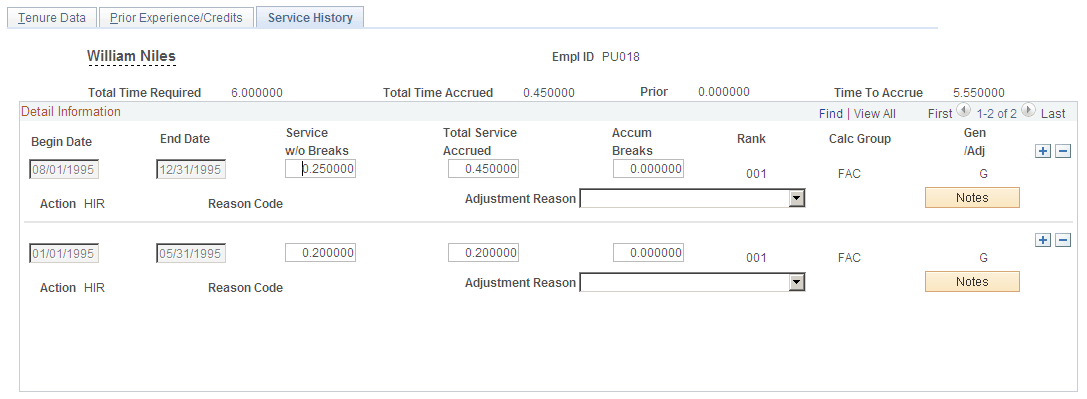Delete the 08/01/1995 service row
Image resolution: width=1087 pixels, height=399 pixels.
pos(1063,152)
